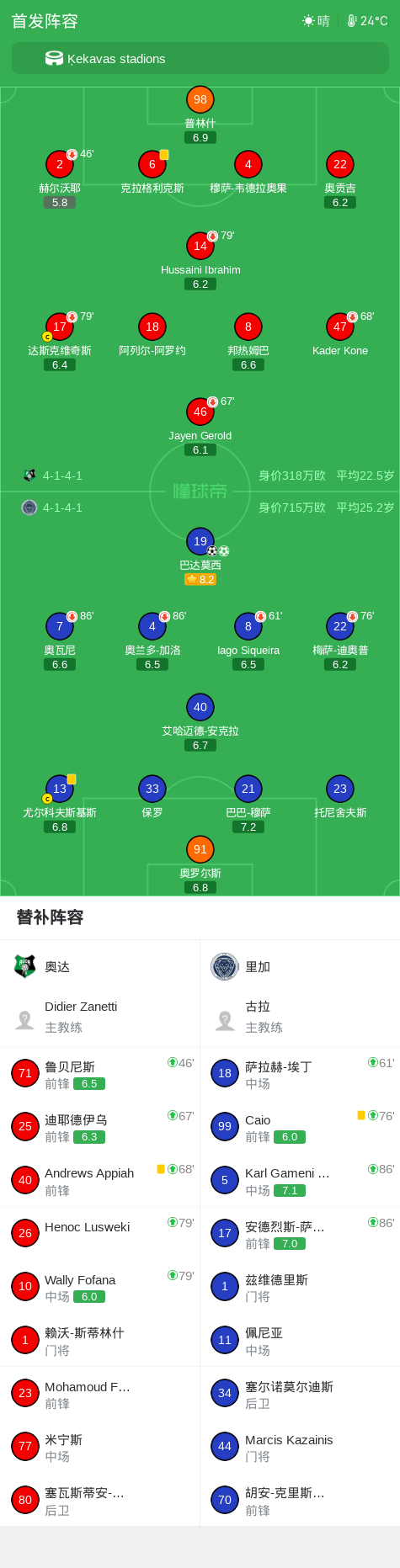
Task: Open the Riga team crest in substitutes
Action: [225, 966]
